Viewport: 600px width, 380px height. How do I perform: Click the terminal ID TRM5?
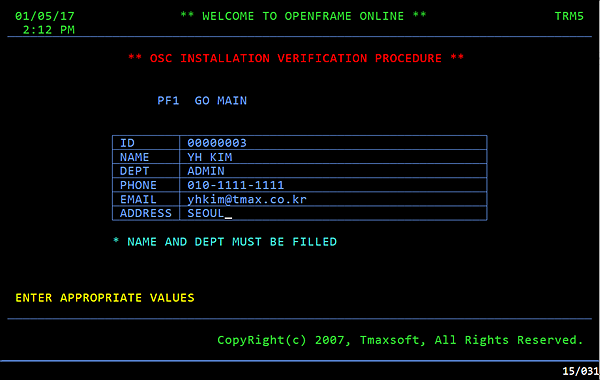pyautogui.click(x=569, y=16)
